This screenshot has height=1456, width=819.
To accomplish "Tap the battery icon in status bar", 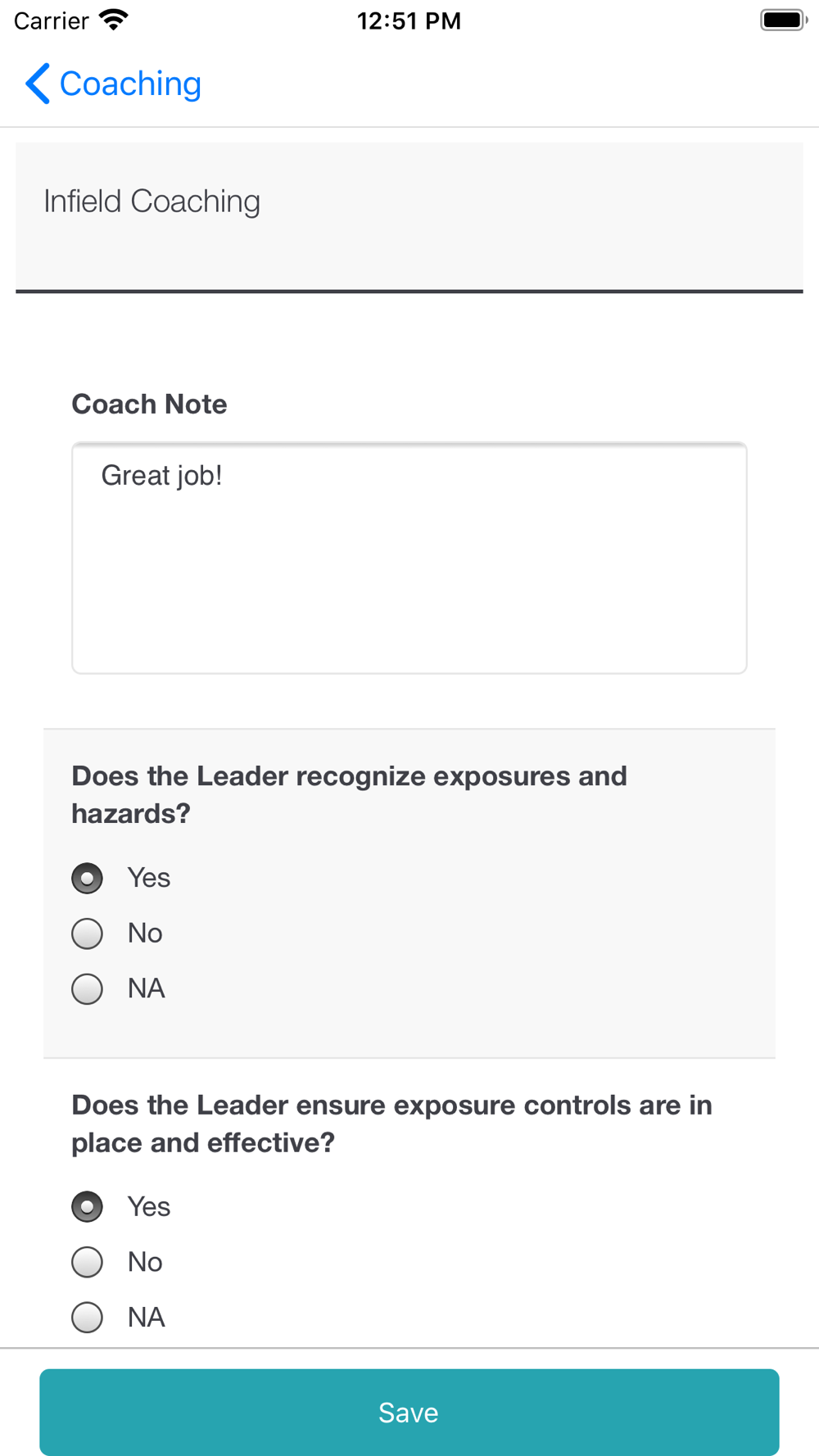I will tap(782, 20).
